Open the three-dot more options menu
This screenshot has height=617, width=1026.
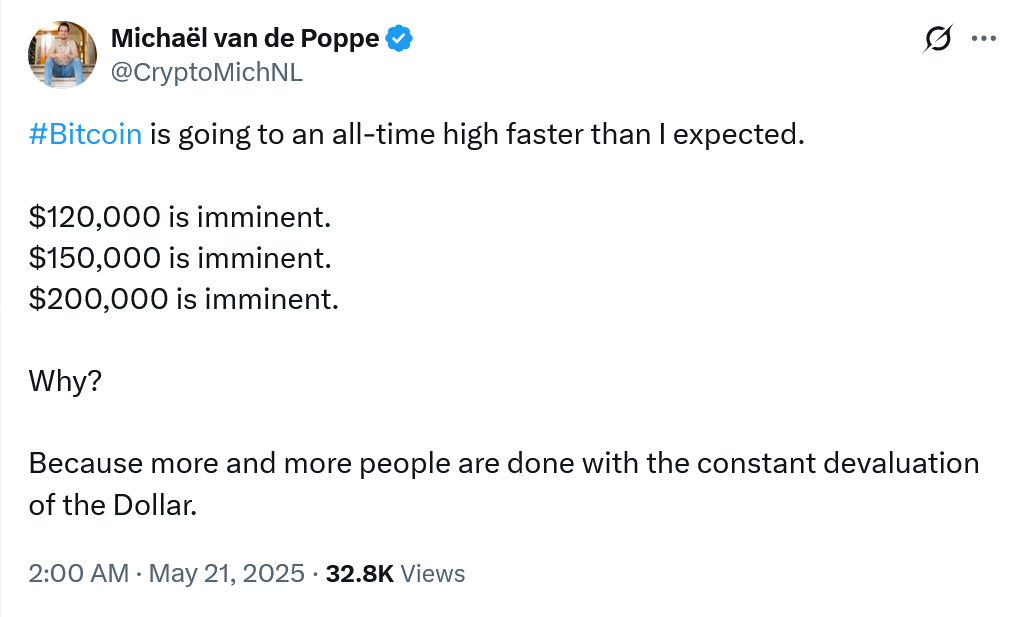pyautogui.click(x=983, y=39)
